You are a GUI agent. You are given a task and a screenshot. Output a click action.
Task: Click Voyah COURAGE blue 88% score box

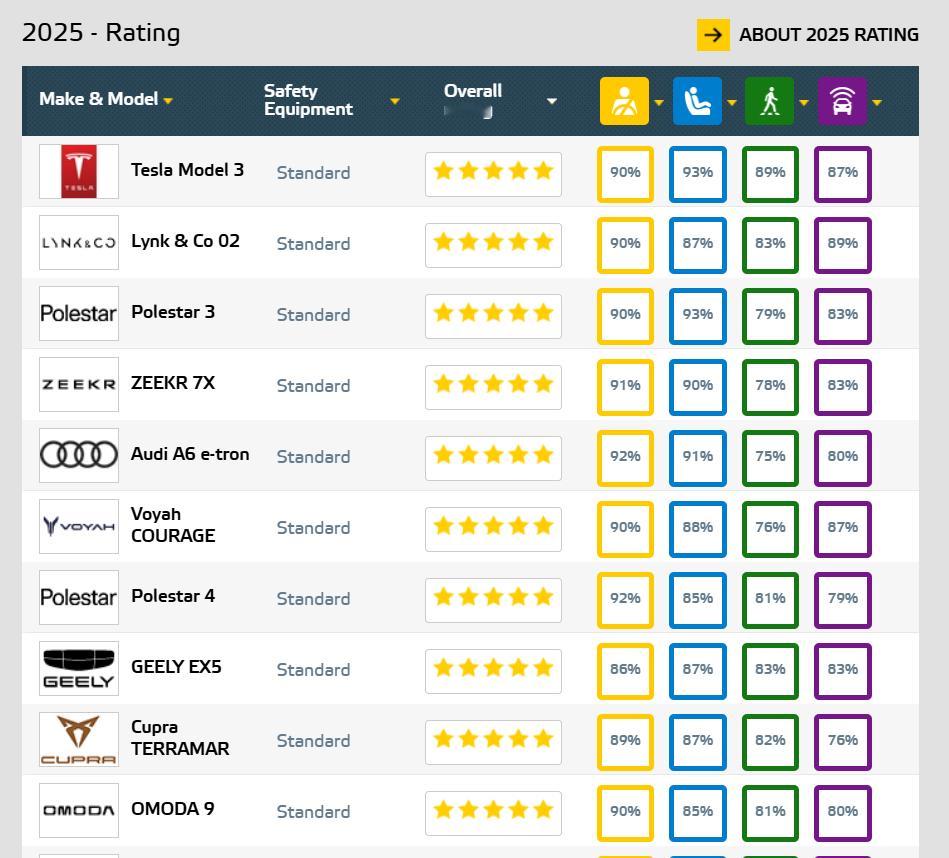(698, 529)
